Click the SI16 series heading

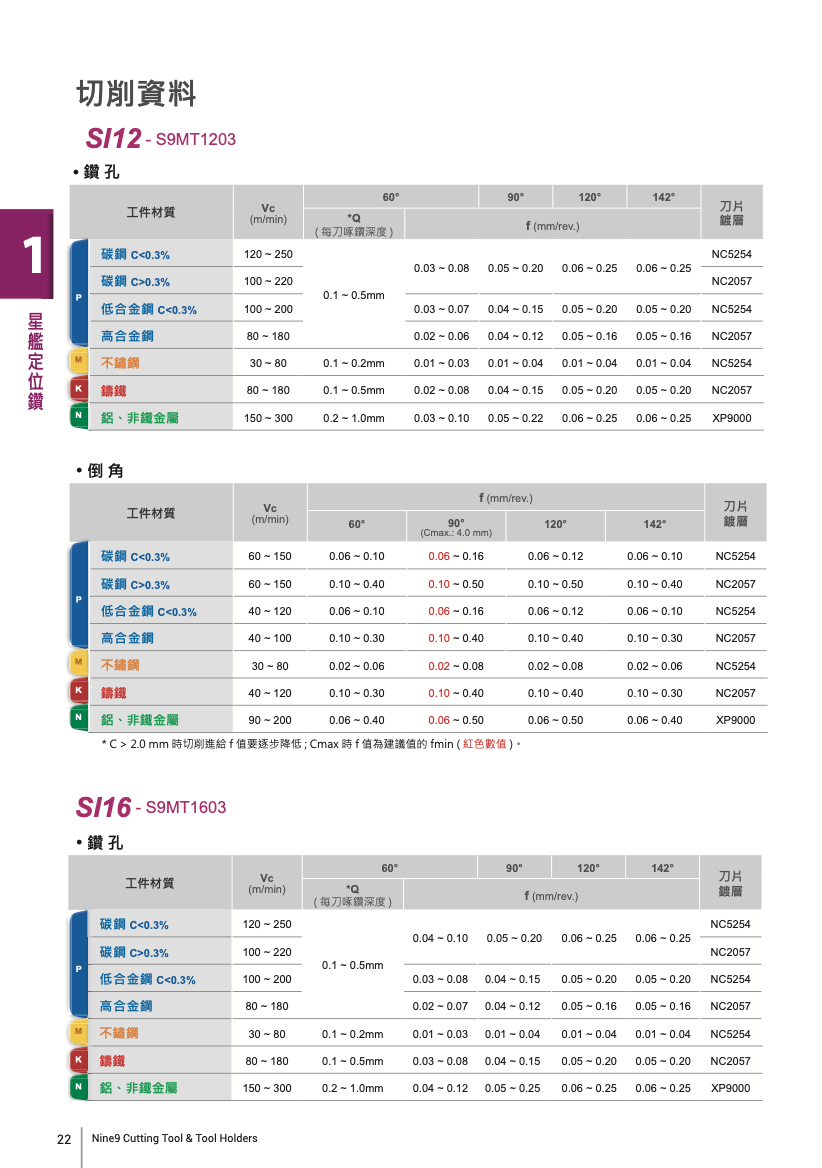point(103,807)
